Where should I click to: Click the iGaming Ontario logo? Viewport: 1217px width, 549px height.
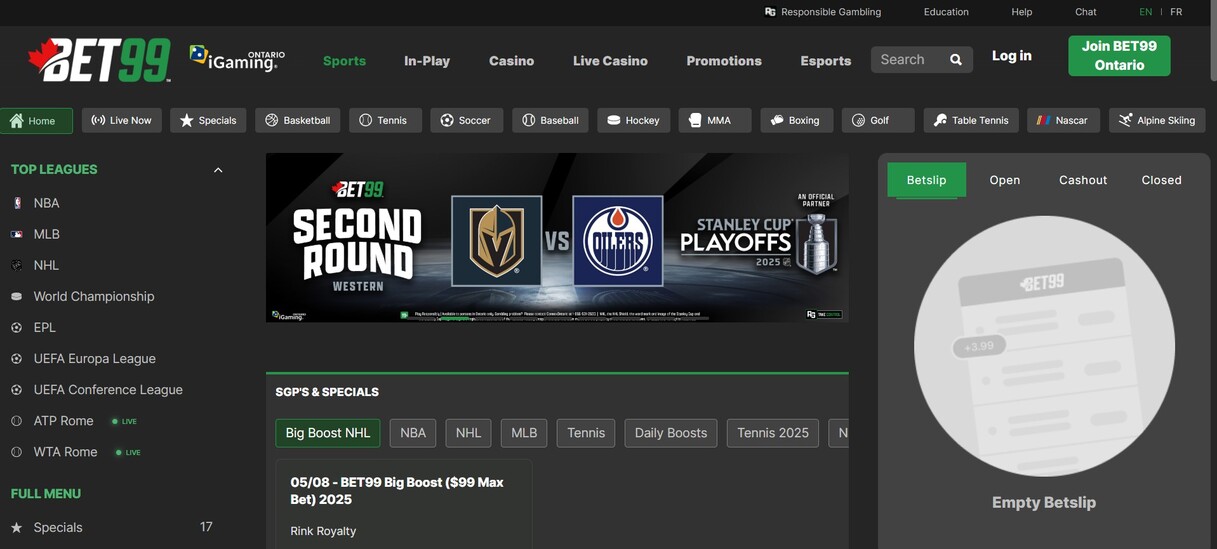237,59
